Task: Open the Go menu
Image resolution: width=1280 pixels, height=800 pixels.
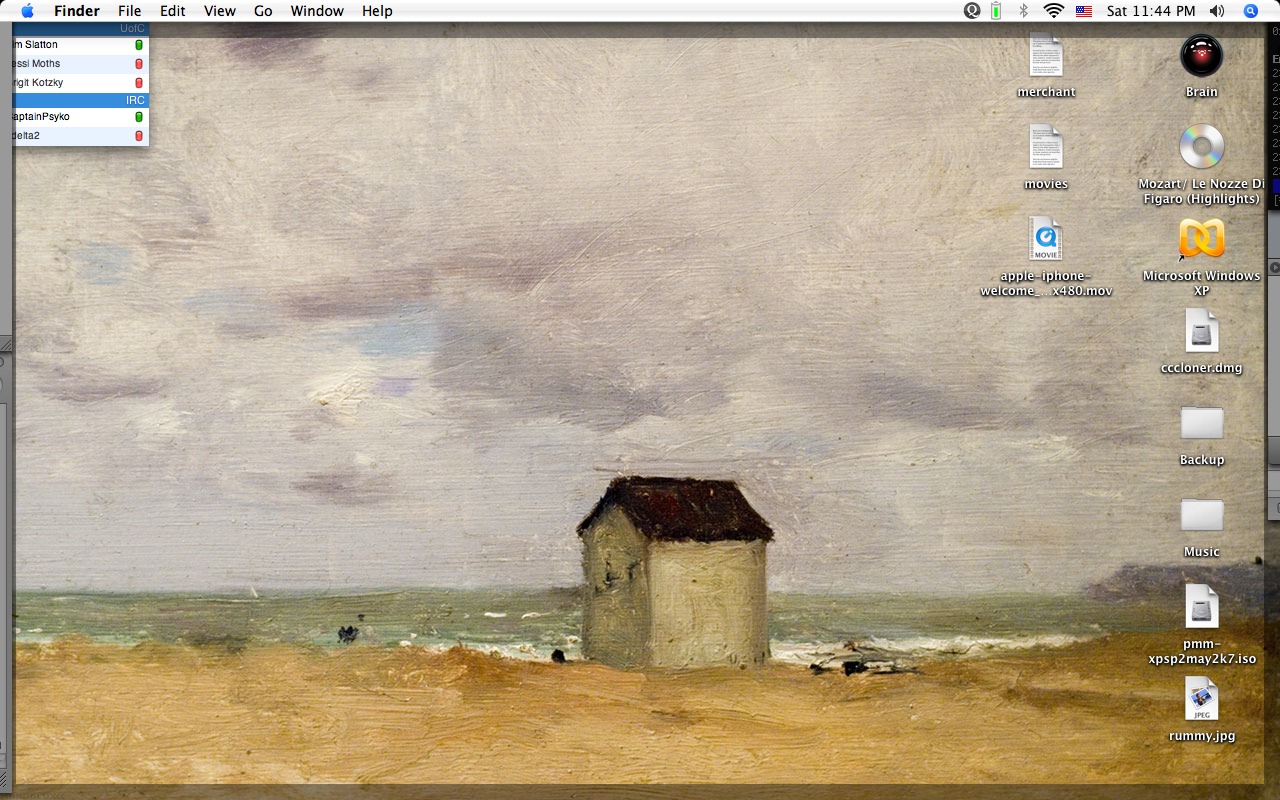Action: click(263, 11)
